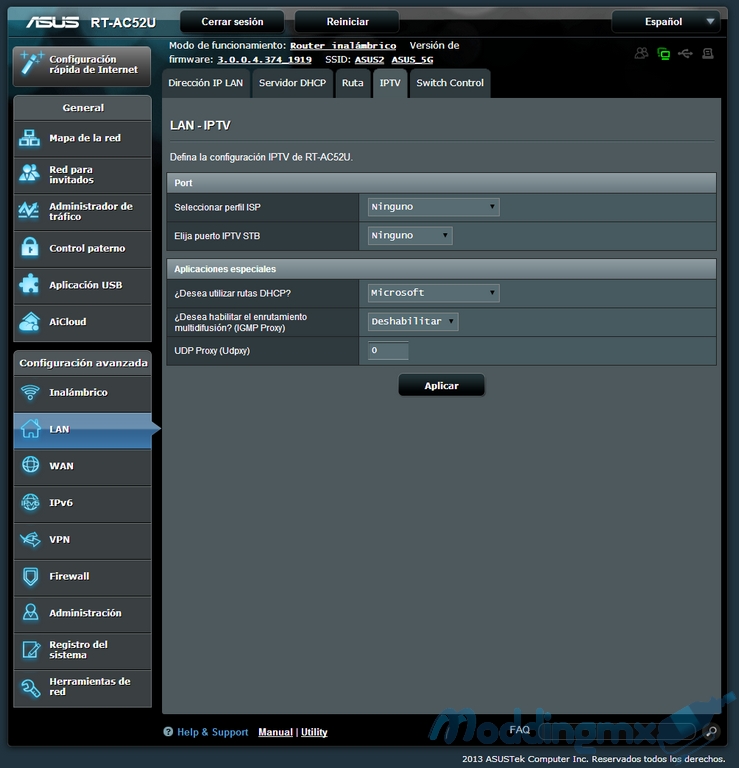This screenshot has width=739, height=768.
Task: Click the WAN globe icon
Action: point(30,465)
